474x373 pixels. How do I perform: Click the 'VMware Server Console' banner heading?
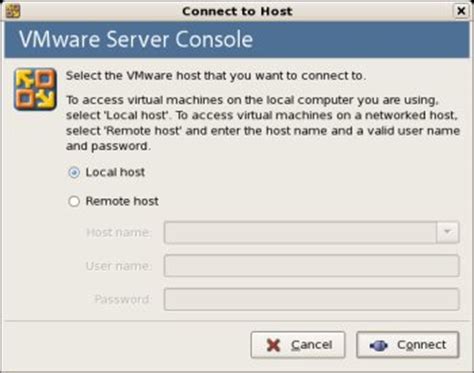click(136, 39)
